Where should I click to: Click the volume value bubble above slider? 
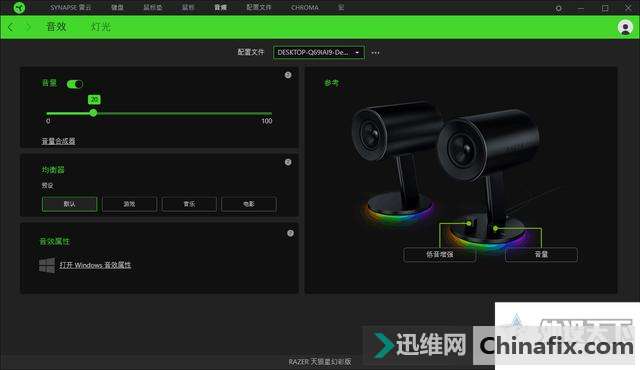tap(94, 100)
